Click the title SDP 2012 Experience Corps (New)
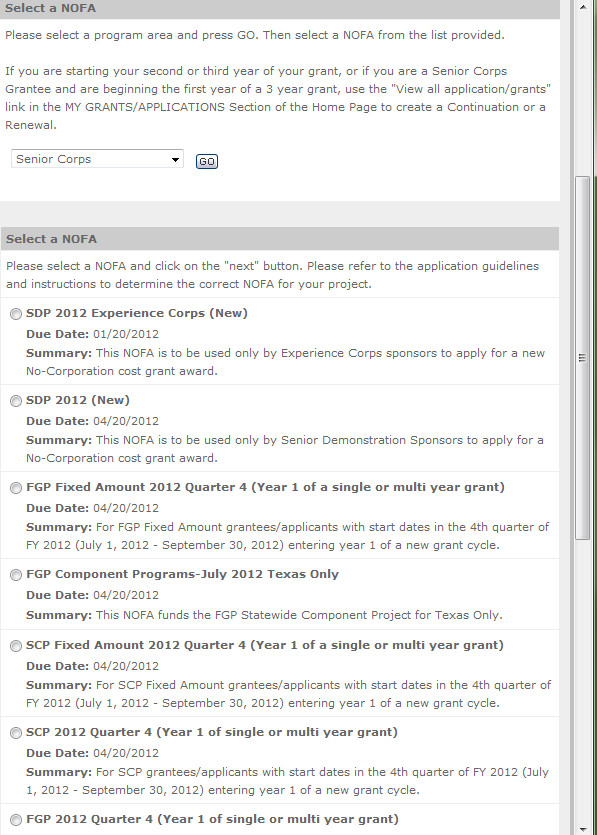 click(137, 313)
